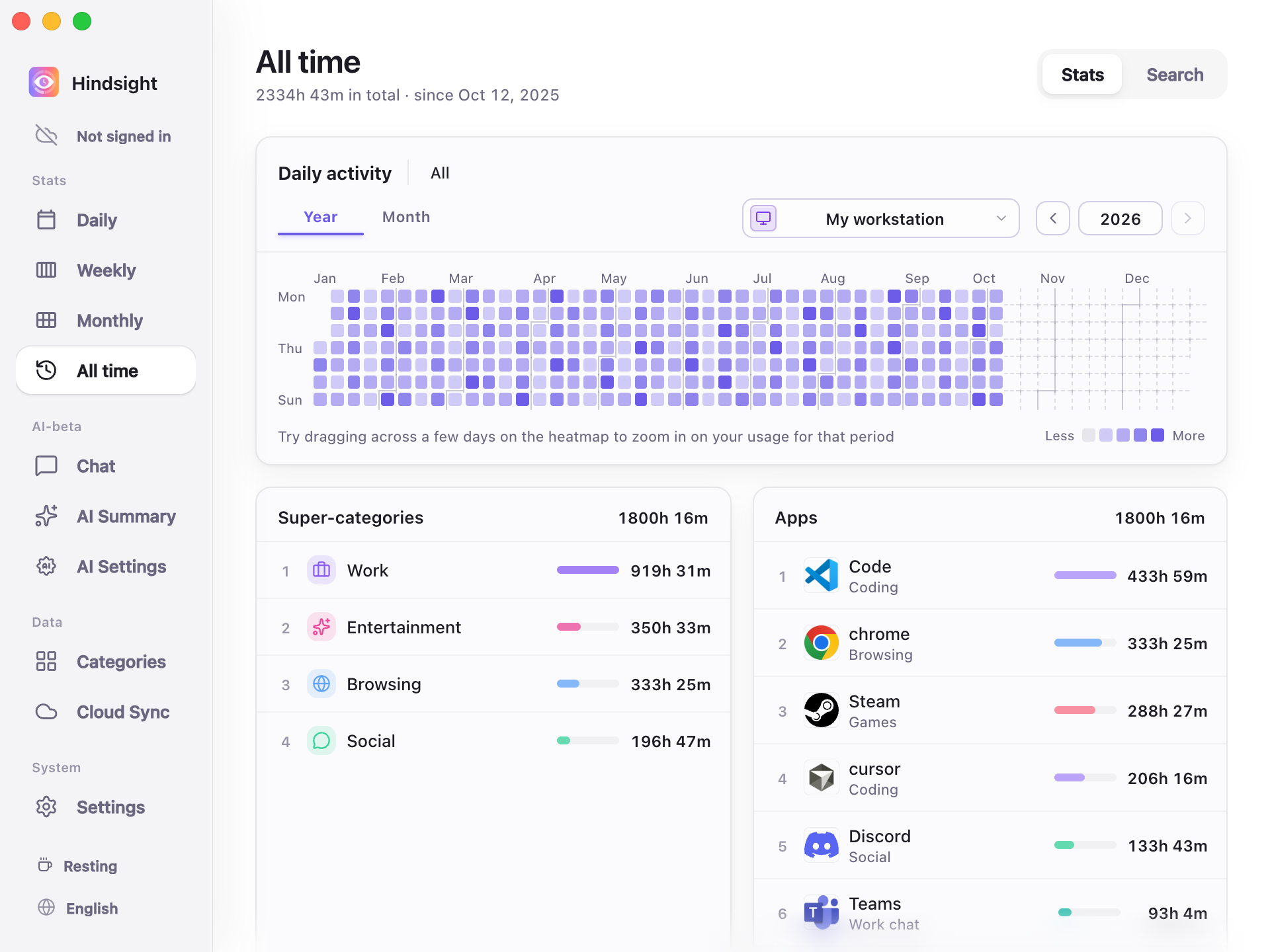Image resolution: width=1270 pixels, height=952 pixels.
Task: Click the 2026 year field
Action: click(1120, 218)
